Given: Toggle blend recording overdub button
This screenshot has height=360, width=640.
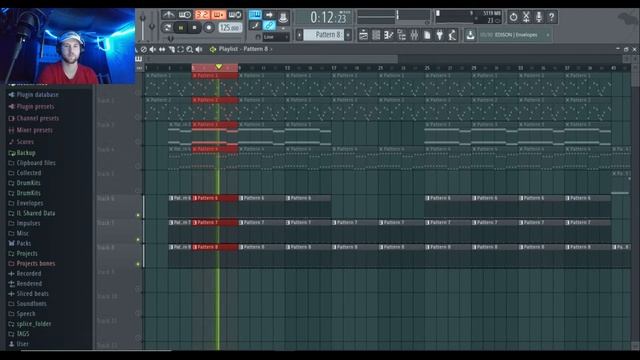Looking at the screenshot, I should click(x=218, y=15).
